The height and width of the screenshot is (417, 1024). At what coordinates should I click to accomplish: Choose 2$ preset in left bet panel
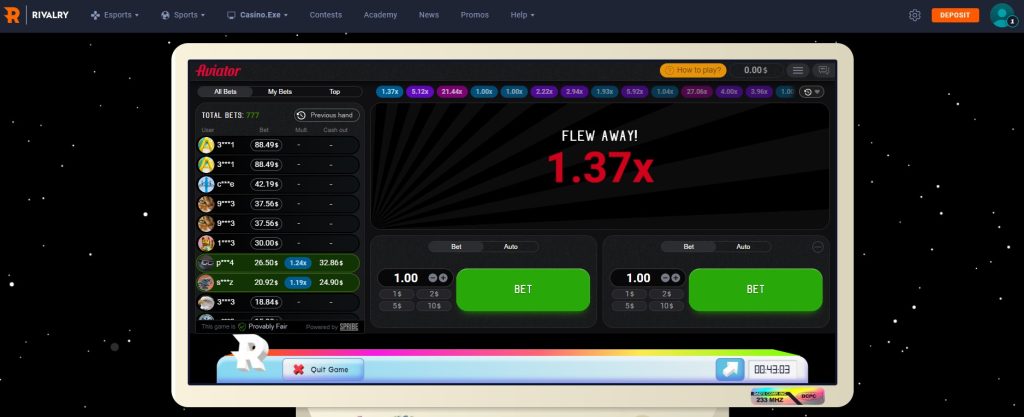(x=434, y=294)
